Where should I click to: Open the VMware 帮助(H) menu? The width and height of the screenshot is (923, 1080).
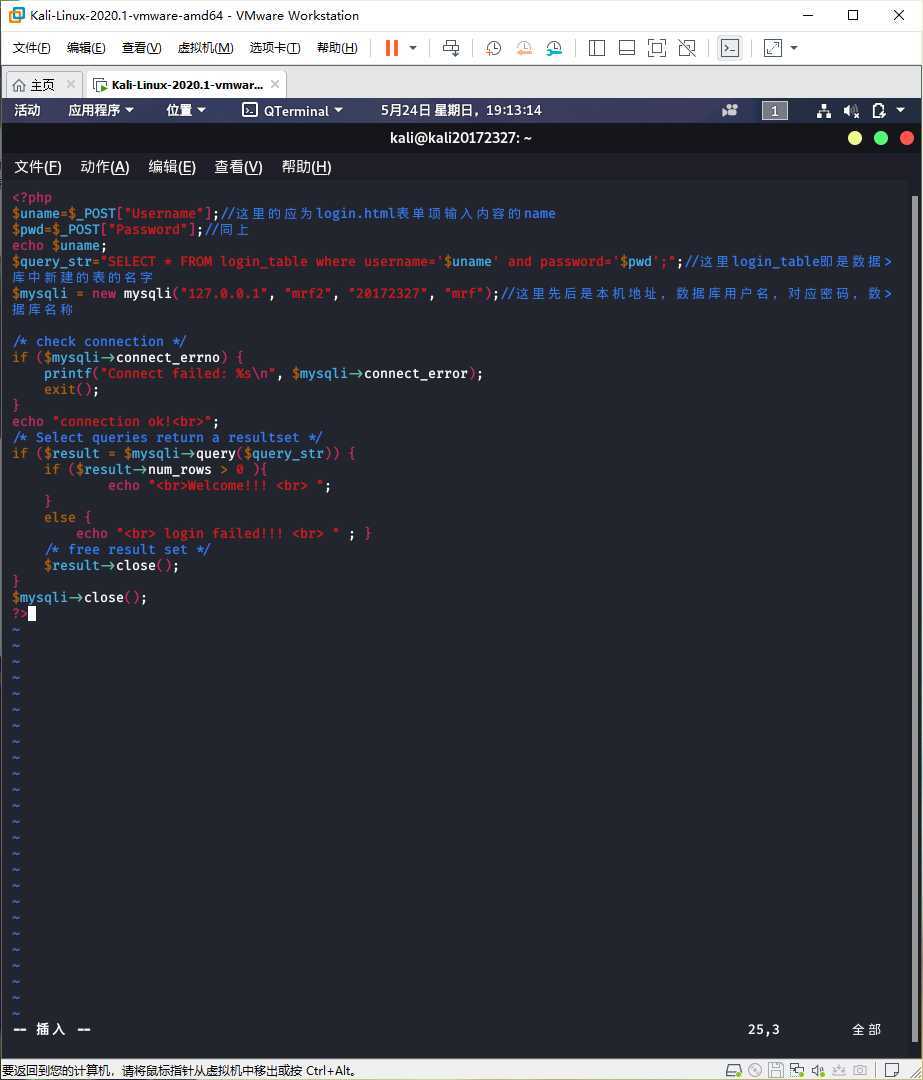click(x=337, y=48)
